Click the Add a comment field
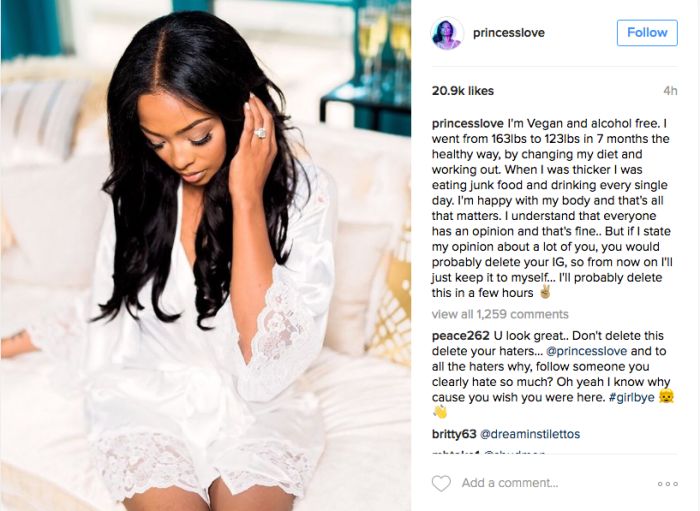The image size is (700, 511). click(x=510, y=483)
